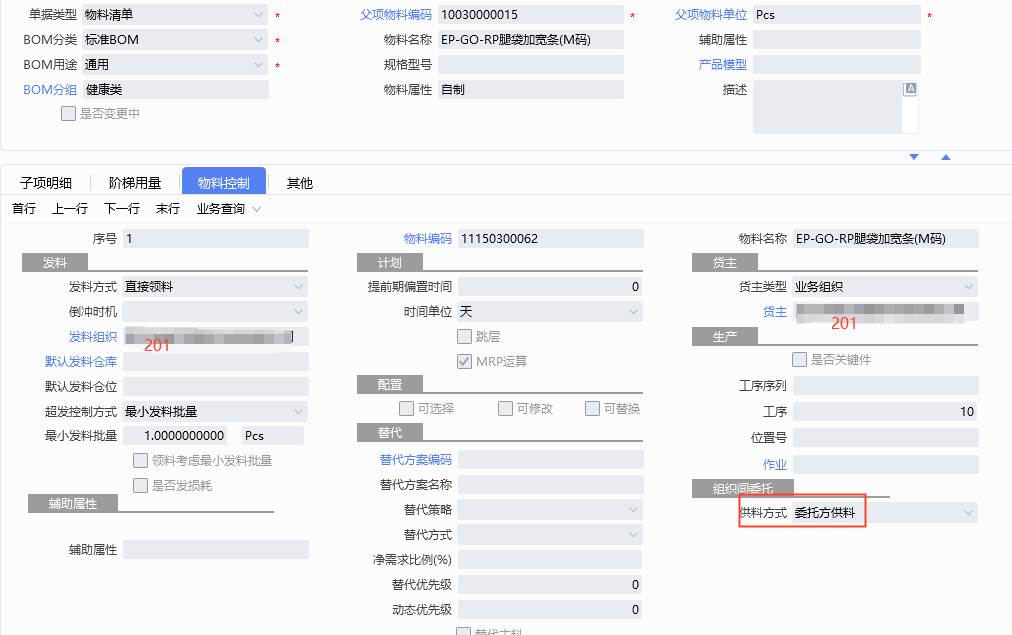Expand the 时间单位 combo box
The width and height of the screenshot is (1012, 635).
tap(632, 312)
